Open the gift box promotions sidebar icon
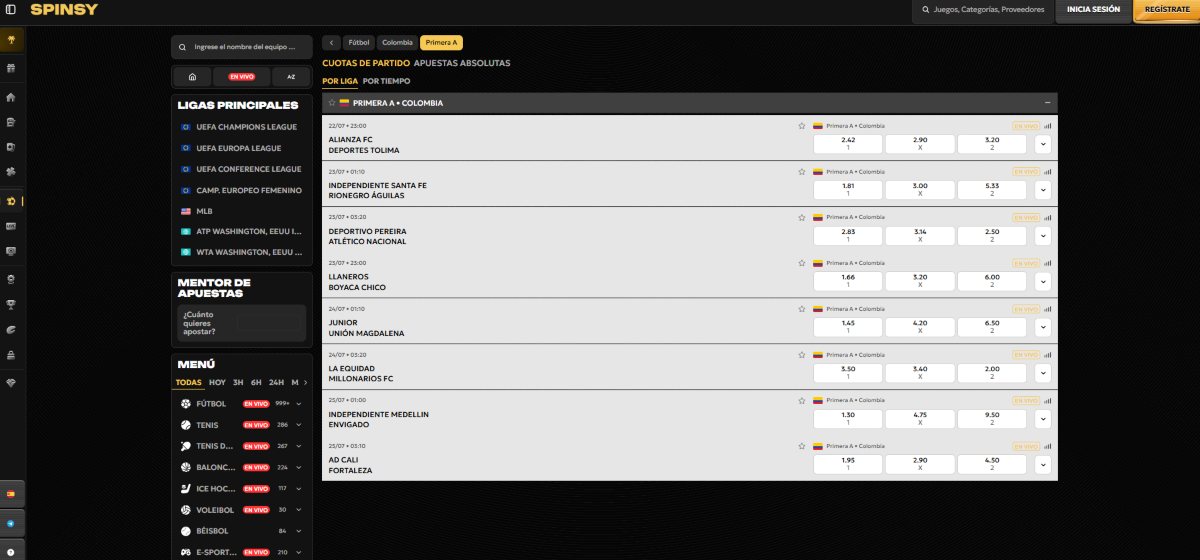Screen dimensions: 1200x560 11,68
